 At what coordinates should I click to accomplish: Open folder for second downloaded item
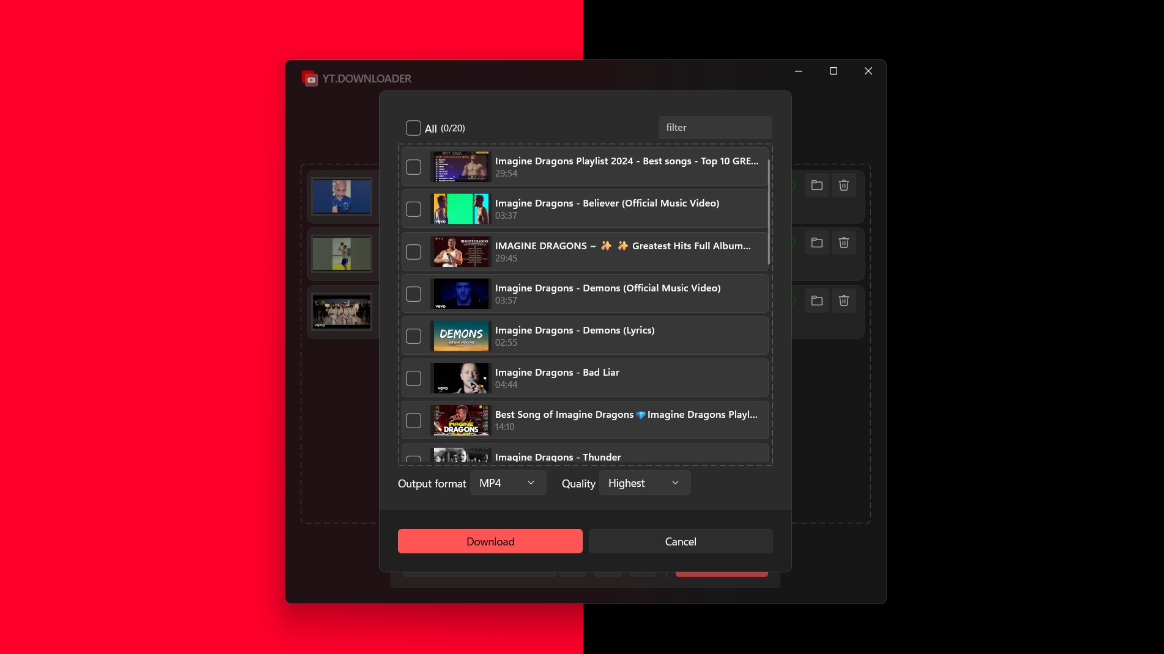coord(817,243)
